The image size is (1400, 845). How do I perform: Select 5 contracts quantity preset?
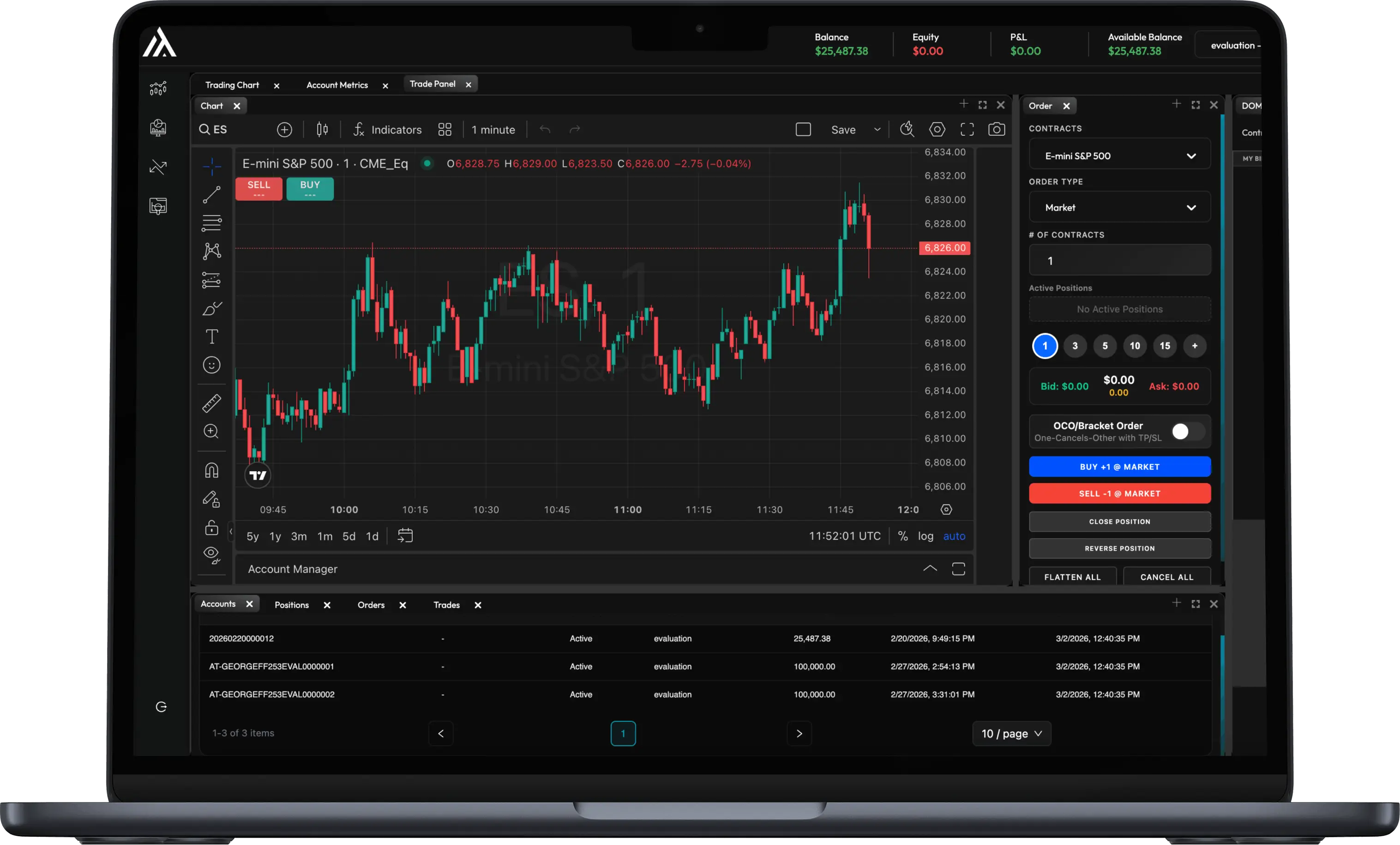pos(1105,346)
